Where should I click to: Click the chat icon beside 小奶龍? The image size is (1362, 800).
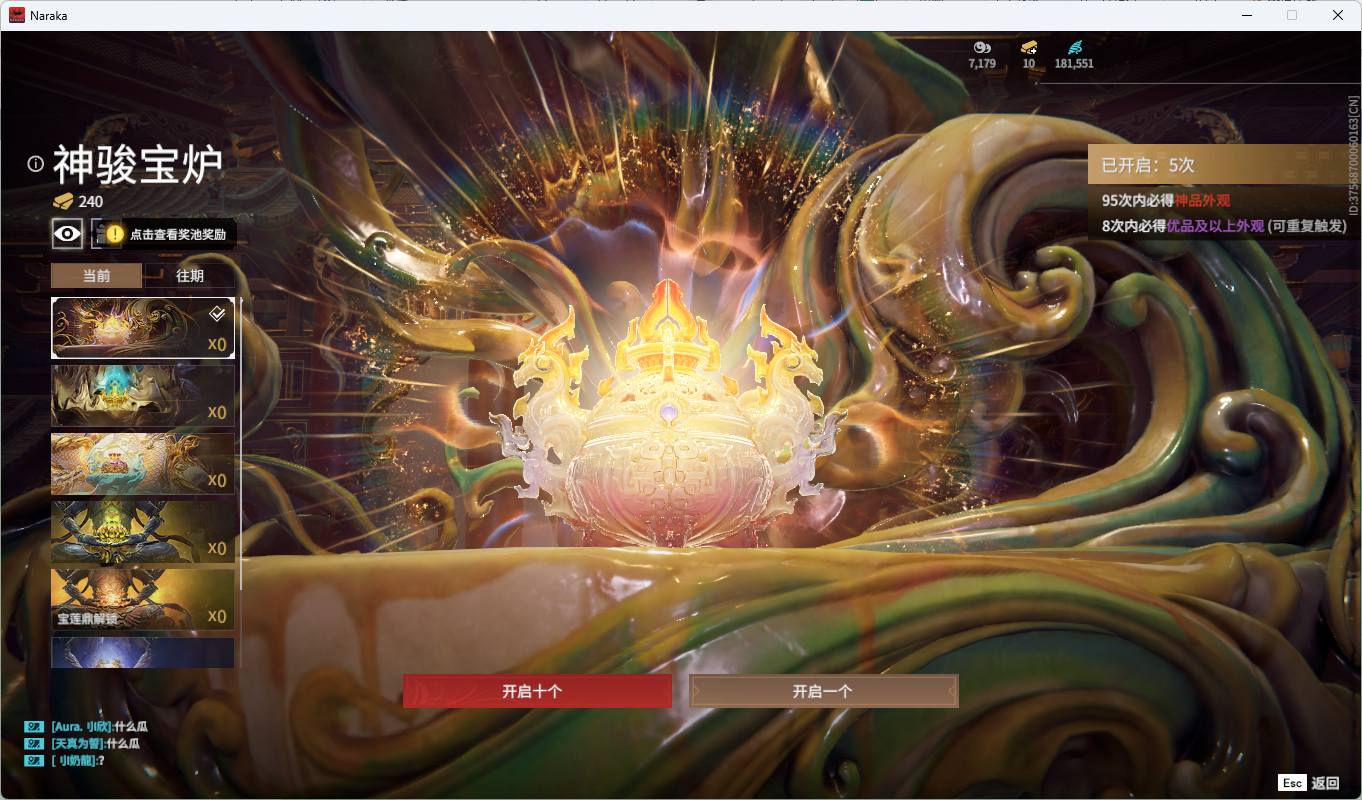34,761
